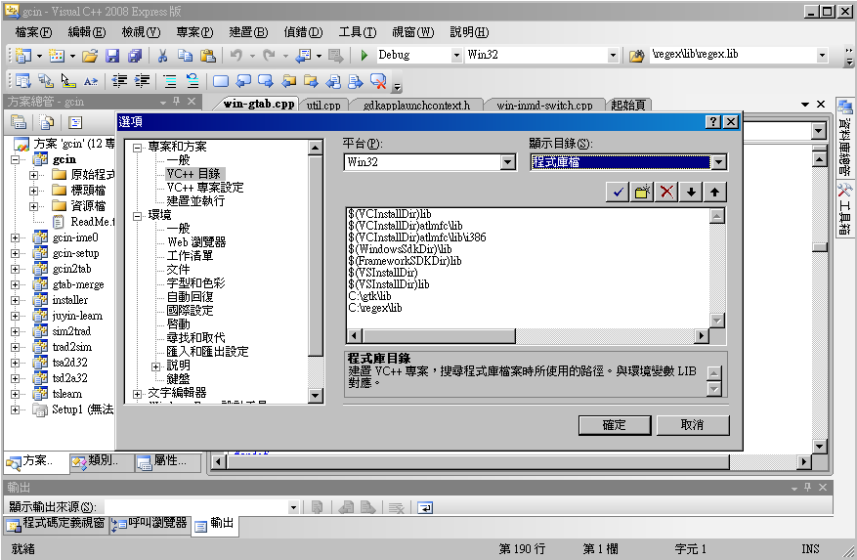This screenshot has width=857, height=560.
Task: Add a new directory line with folder icon
Action: tap(642, 191)
